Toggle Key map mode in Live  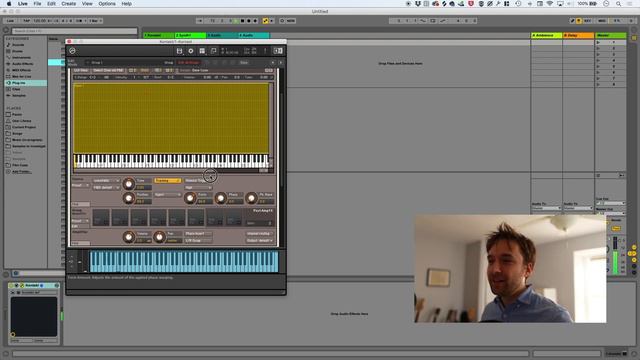[588, 21]
